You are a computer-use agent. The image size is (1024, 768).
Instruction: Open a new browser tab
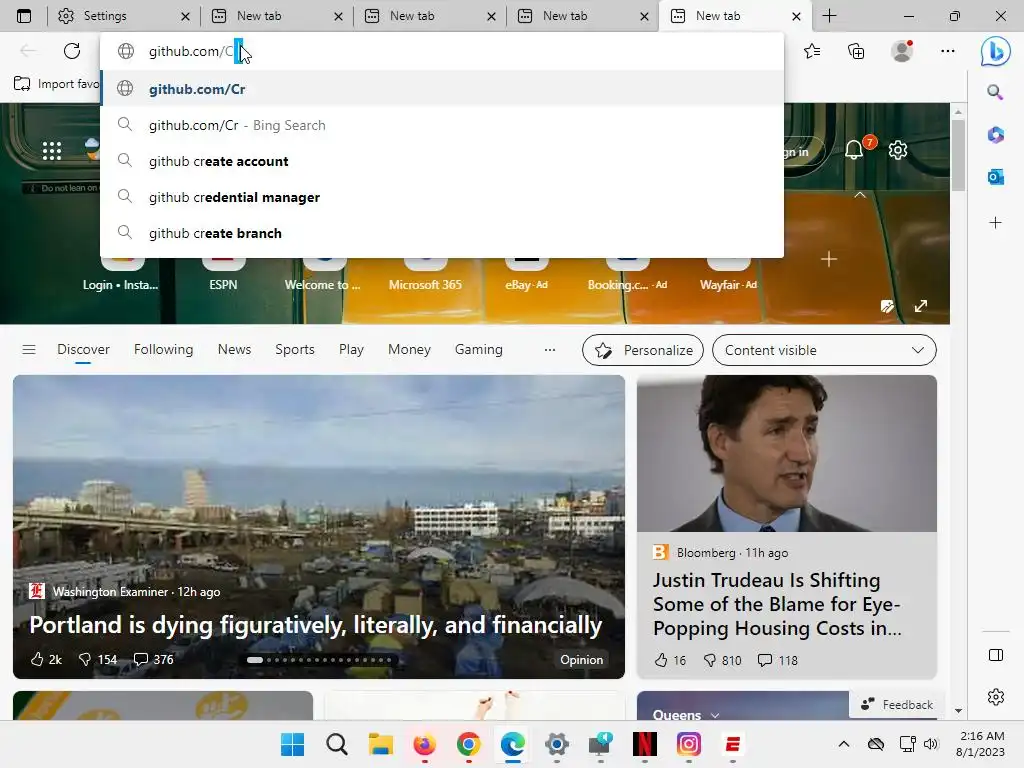tap(829, 16)
